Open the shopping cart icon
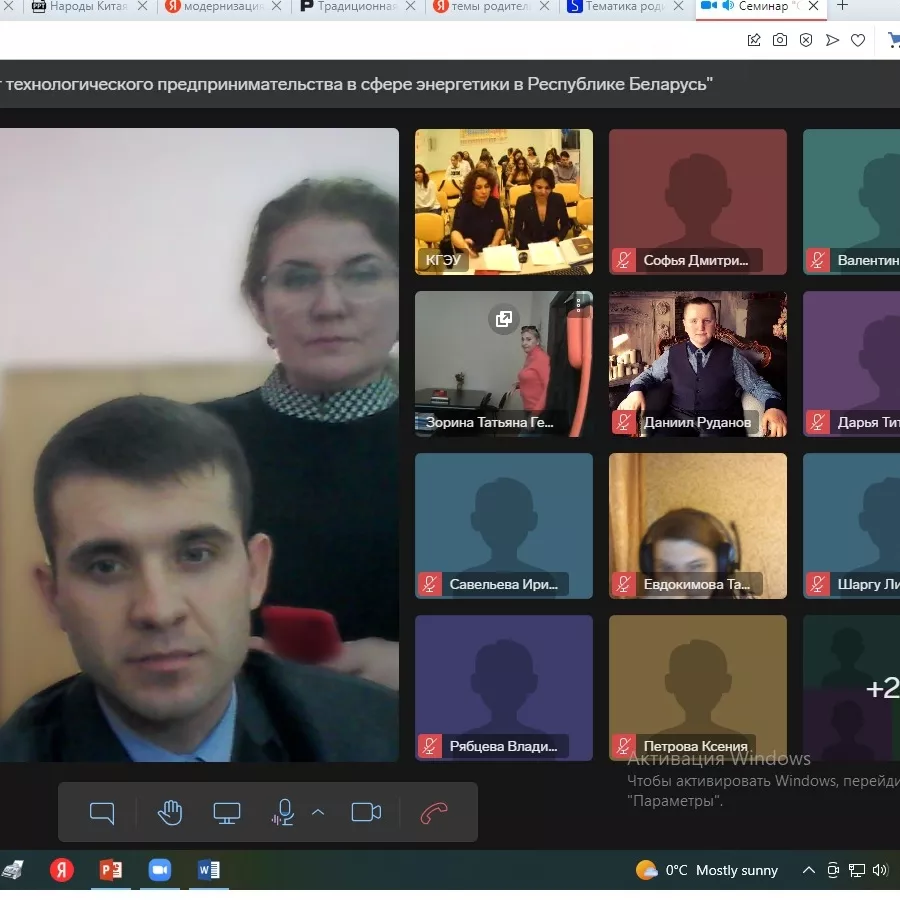The height and width of the screenshot is (900, 900). (x=893, y=40)
